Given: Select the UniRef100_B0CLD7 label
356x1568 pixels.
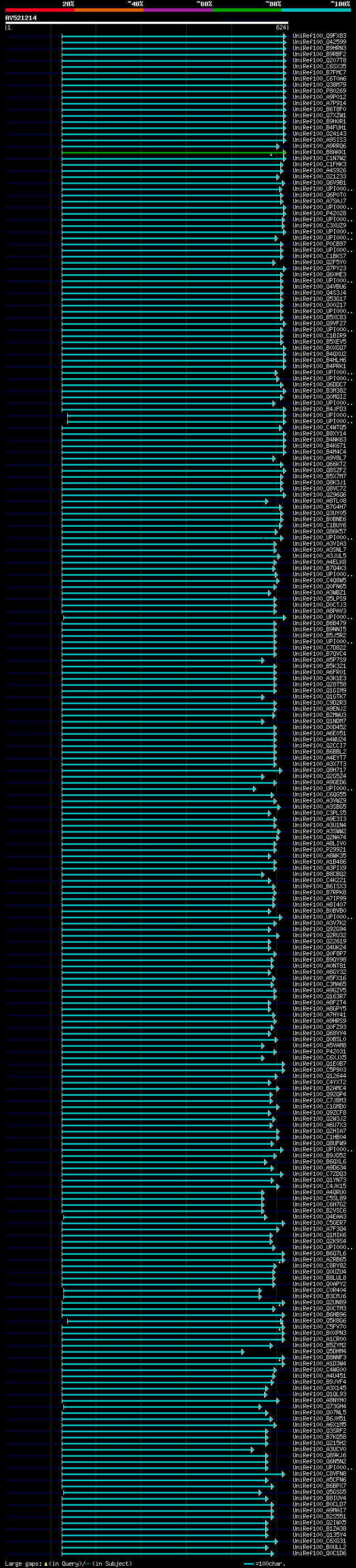Looking at the screenshot, I should click(x=319, y=1504).
